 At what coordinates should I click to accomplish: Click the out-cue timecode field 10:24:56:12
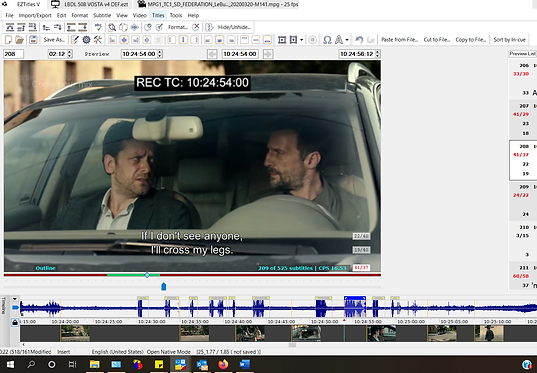click(360, 54)
